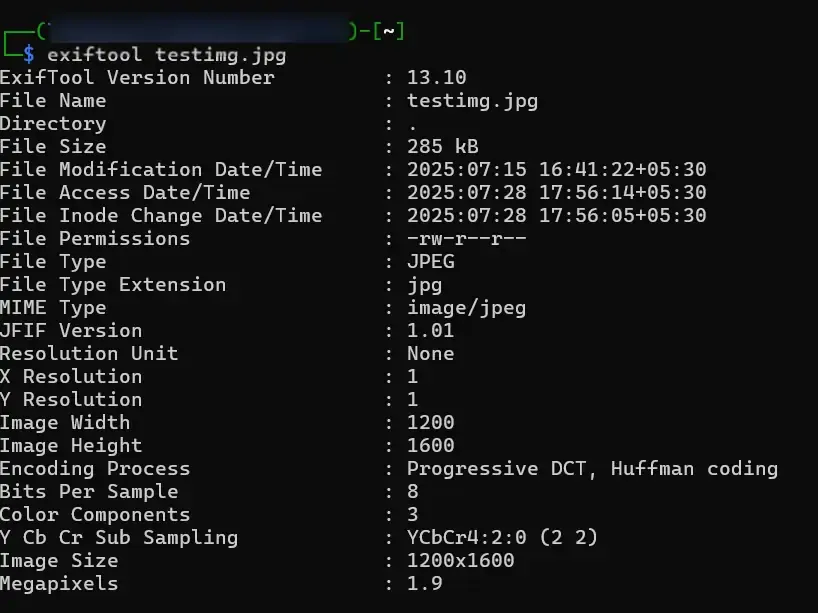
Task: Click the MIME Type value image/jpeg
Action: pyautogui.click(x=466, y=307)
